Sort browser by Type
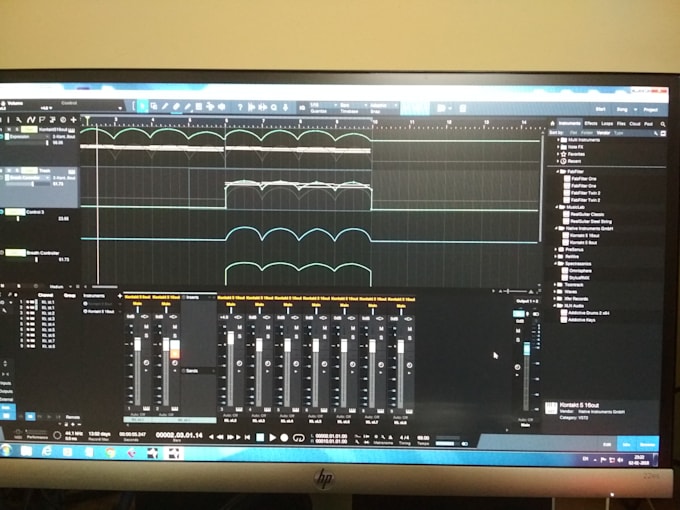The height and width of the screenshot is (510, 680). pyautogui.click(x=618, y=133)
